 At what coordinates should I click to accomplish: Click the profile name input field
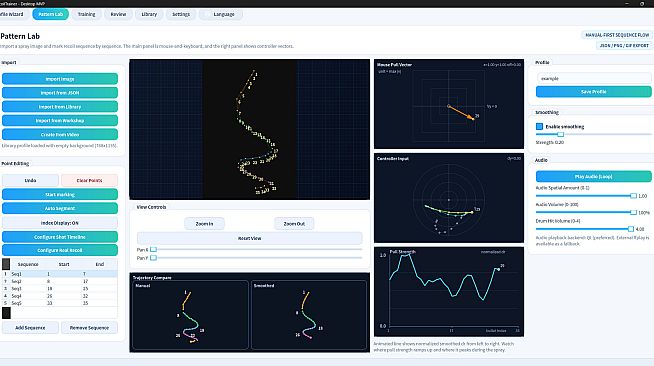pos(593,78)
